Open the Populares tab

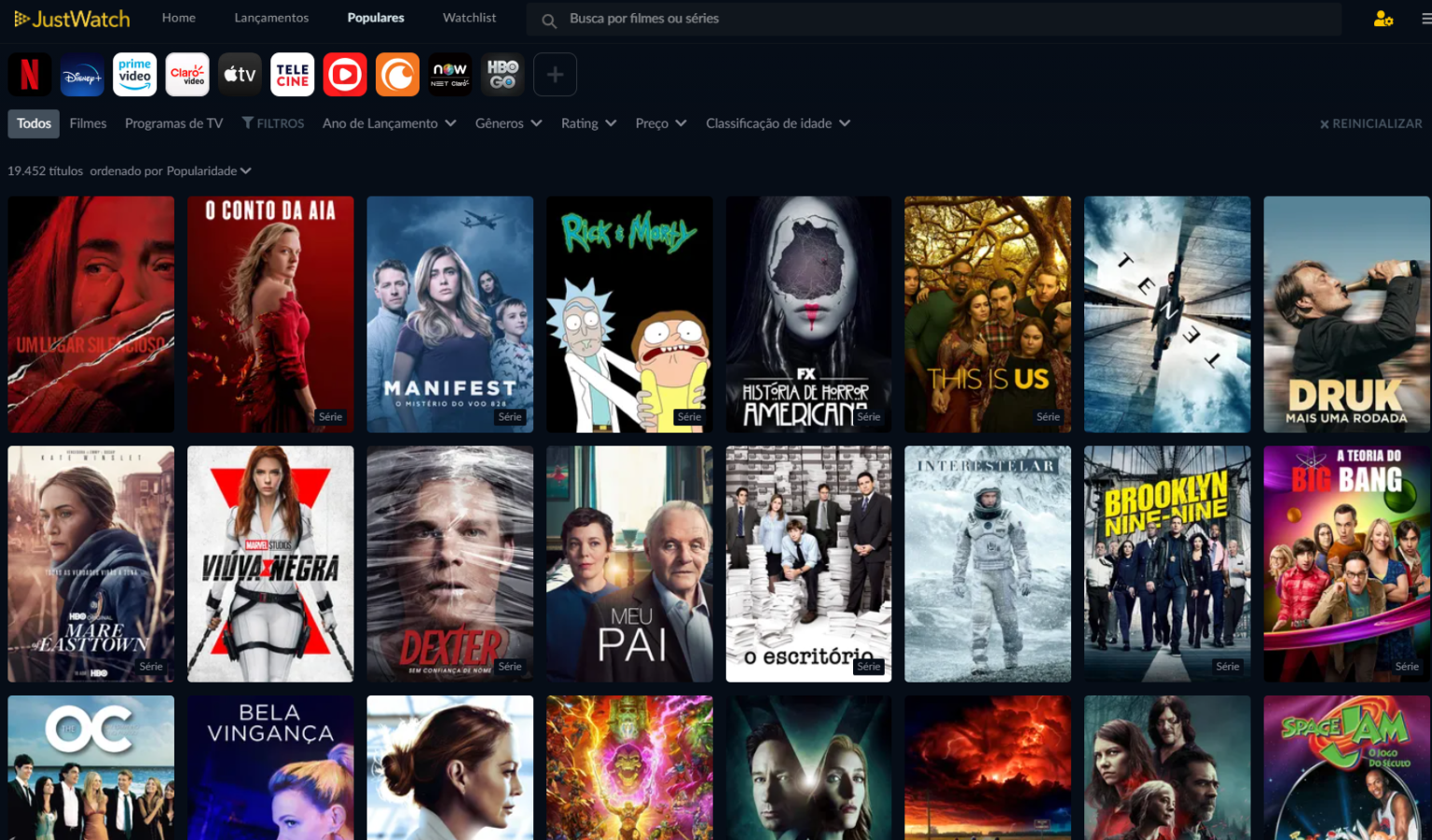pos(376,18)
